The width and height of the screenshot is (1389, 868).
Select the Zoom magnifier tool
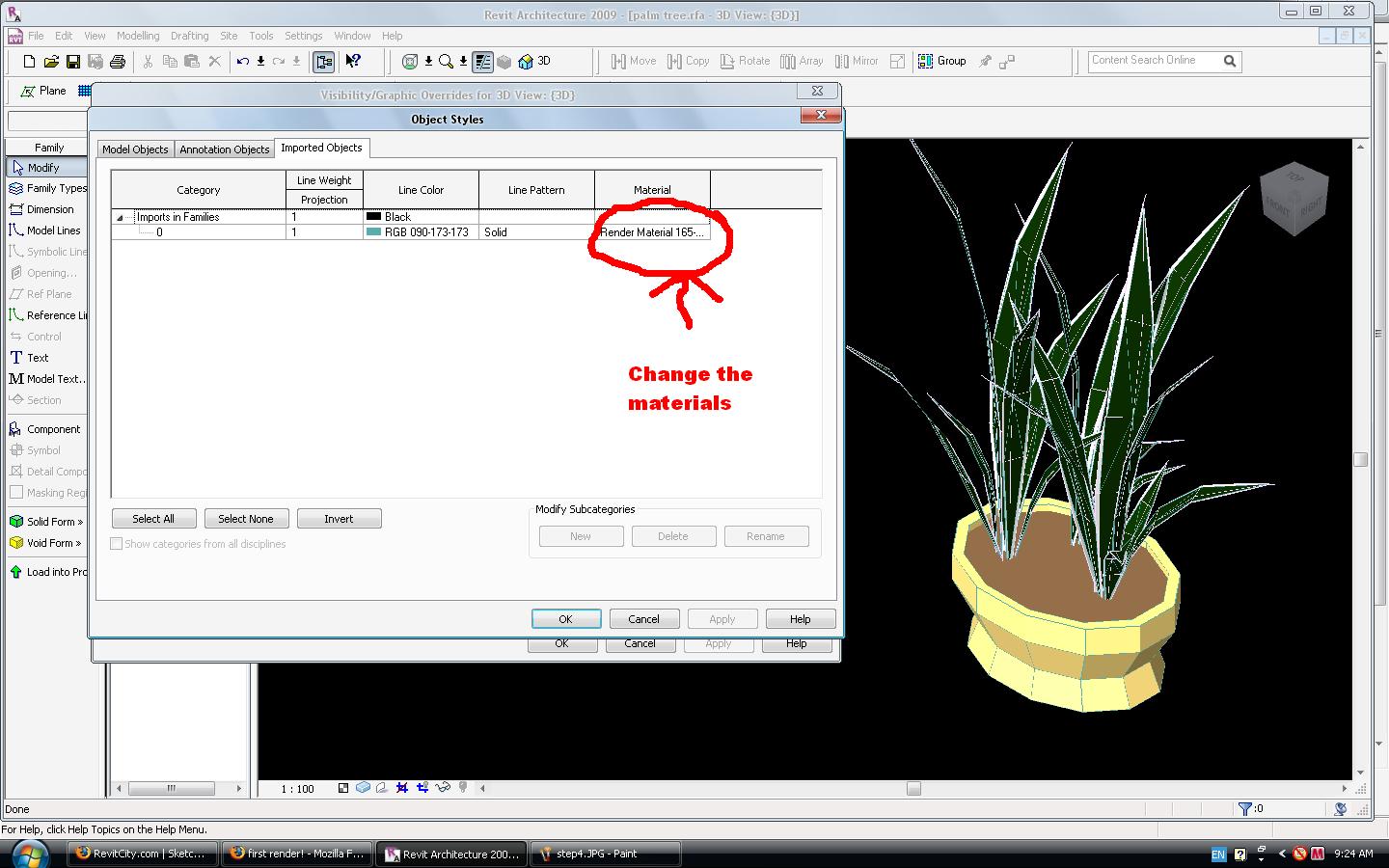point(446,62)
